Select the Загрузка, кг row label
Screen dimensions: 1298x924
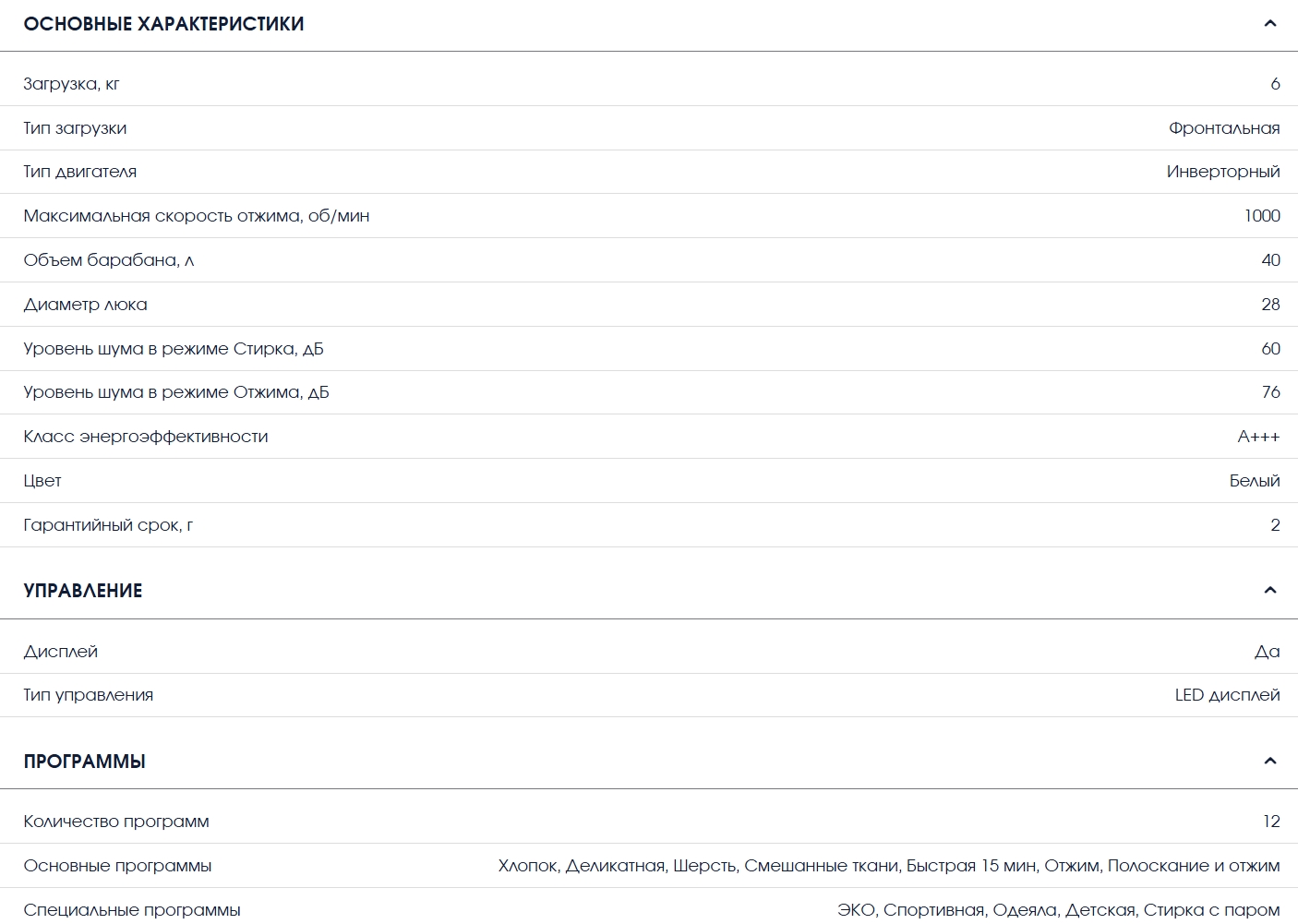[x=71, y=84]
